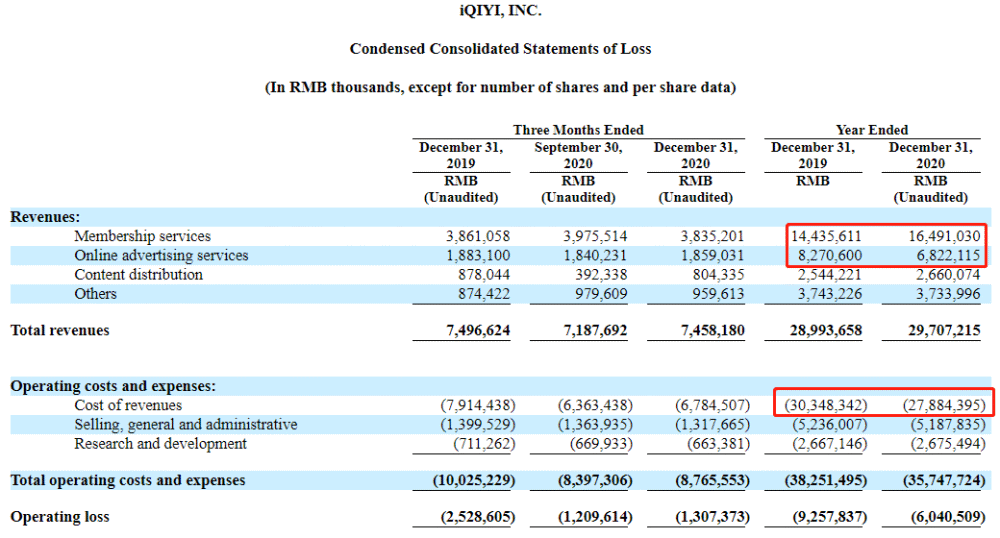Select R&D value (2,667,146)
The height and width of the screenshot is (538, 1000).
tap(830, 444)
